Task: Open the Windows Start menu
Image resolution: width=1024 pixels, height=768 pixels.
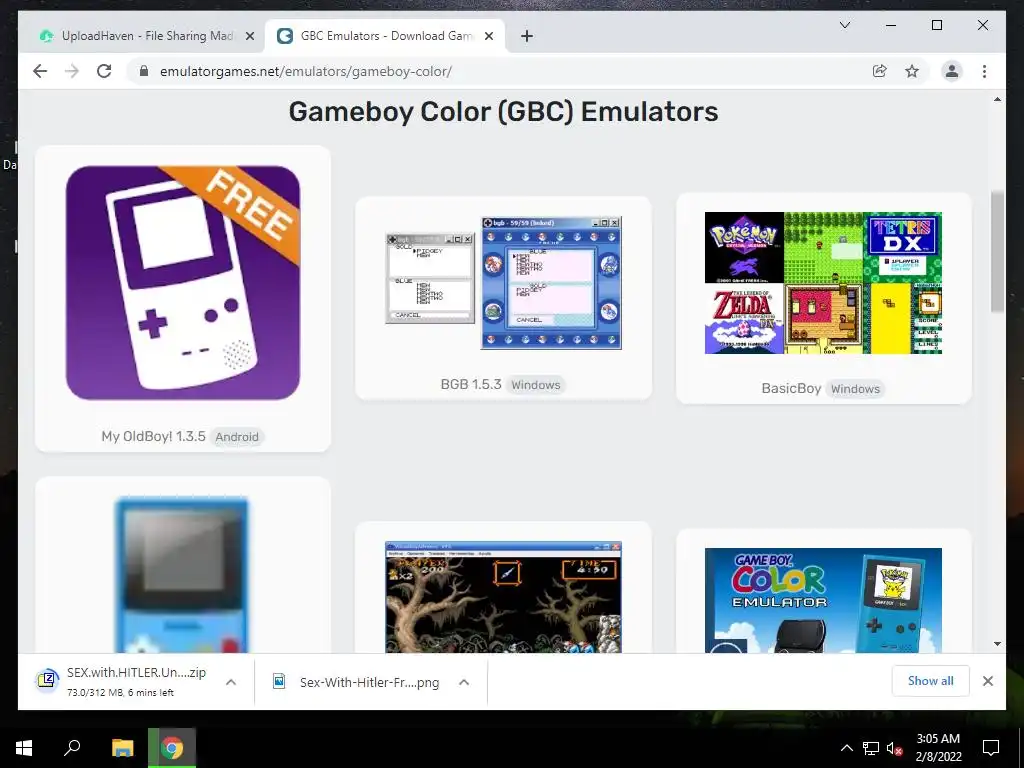Action: click(24, 748)
